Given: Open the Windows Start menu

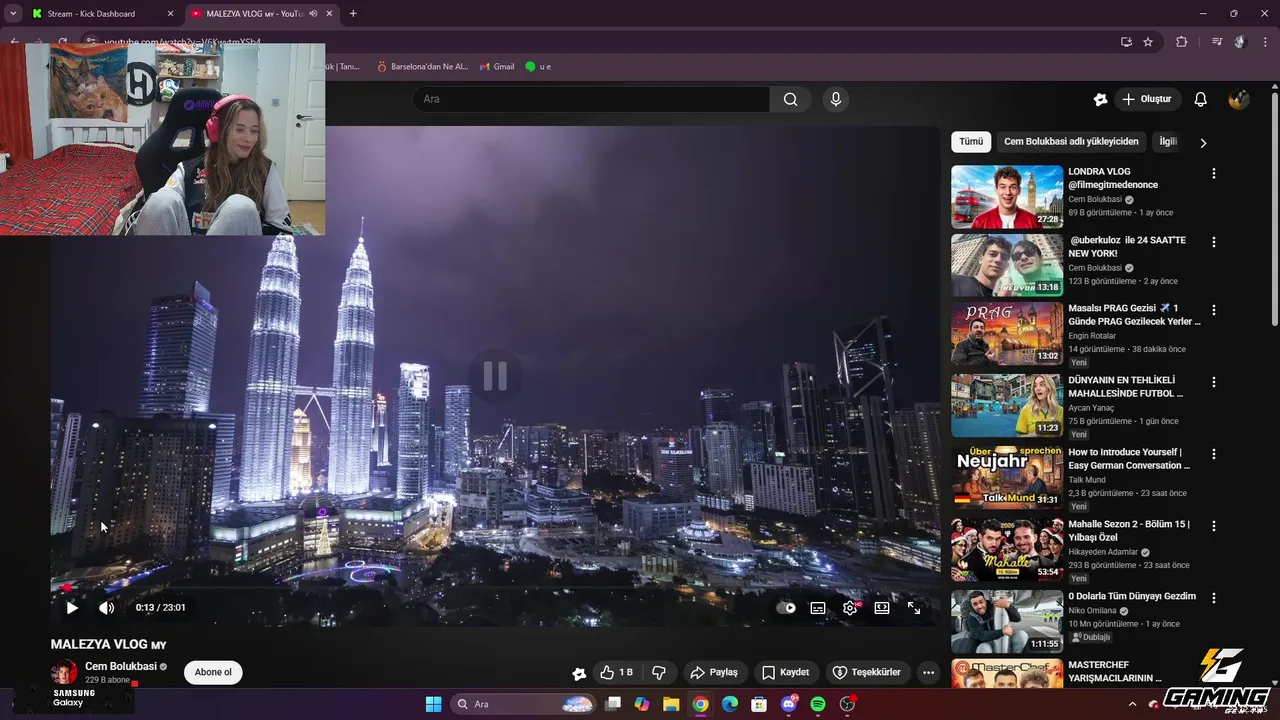Looking at the screenshot, I should point(433,704).
